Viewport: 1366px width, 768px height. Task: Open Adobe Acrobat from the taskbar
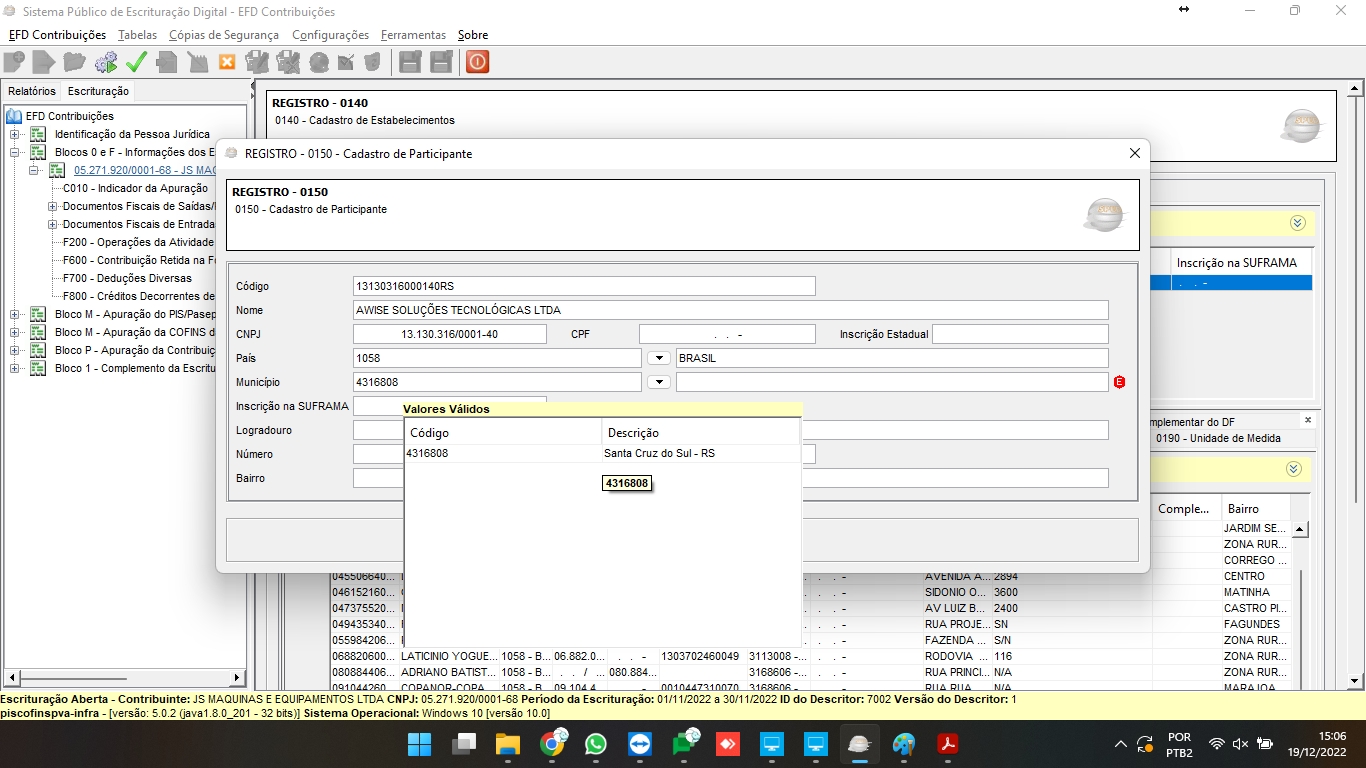click(947, 745)
